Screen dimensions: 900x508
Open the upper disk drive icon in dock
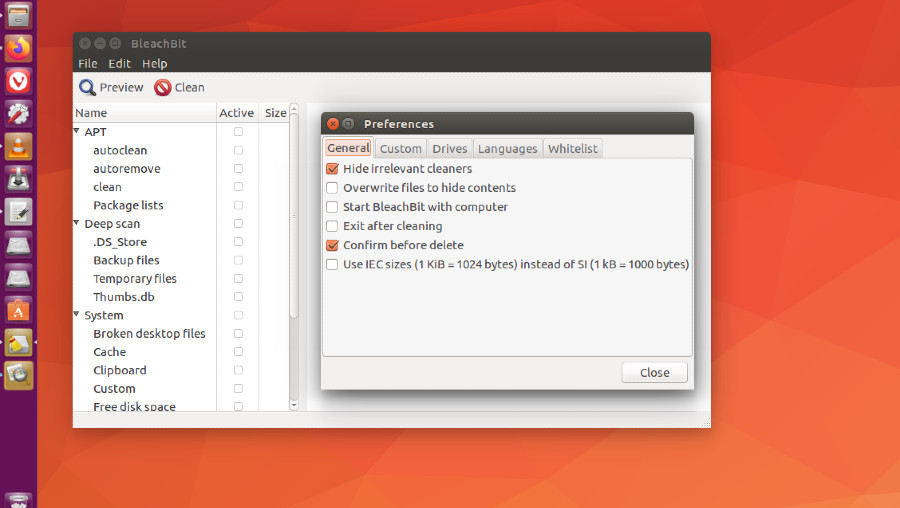(x=18, y=245)
